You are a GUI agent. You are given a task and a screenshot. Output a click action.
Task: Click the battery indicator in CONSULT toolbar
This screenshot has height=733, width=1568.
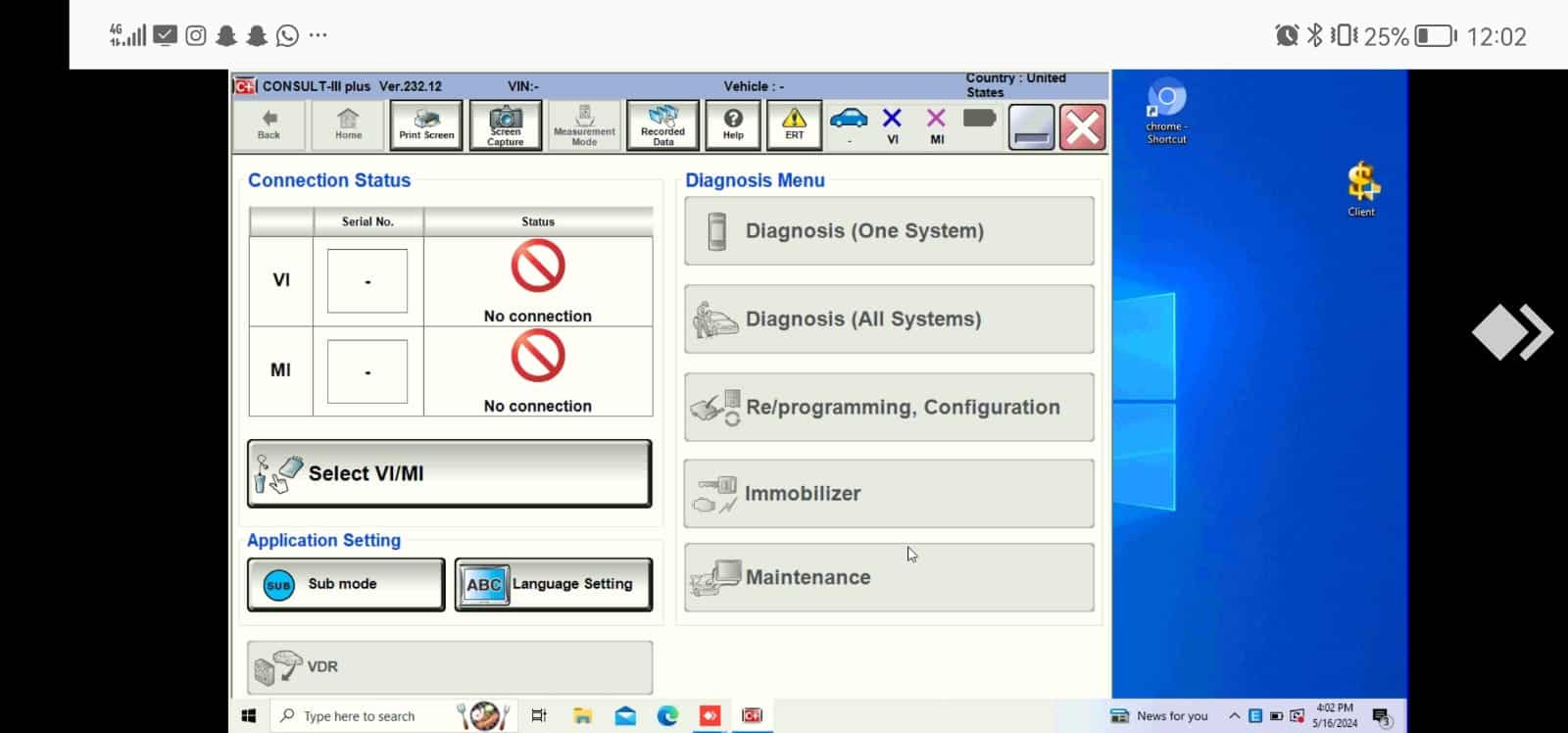[980, 119]
